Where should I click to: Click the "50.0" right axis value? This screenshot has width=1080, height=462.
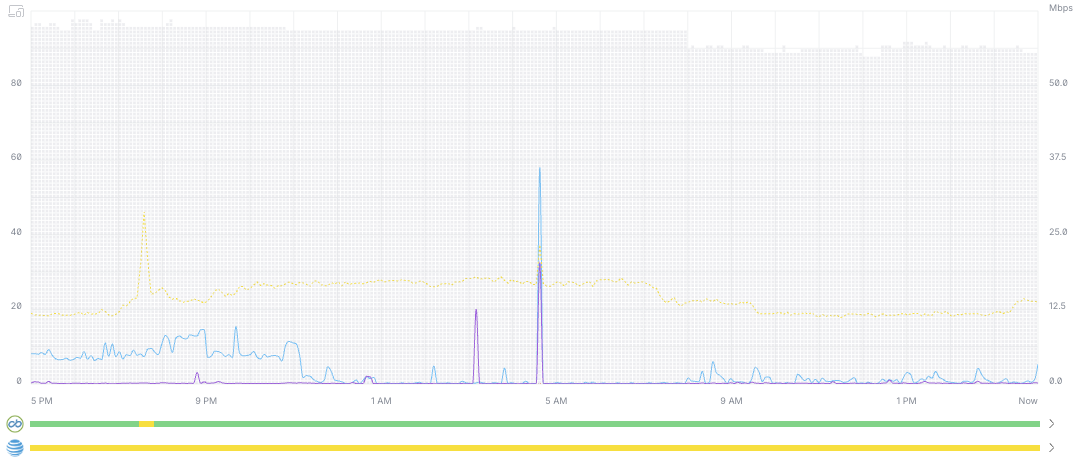click(x=1057, y=83)
